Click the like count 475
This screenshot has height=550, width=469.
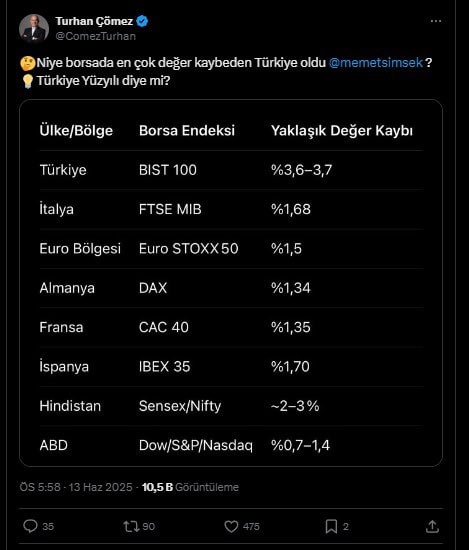(x=251, y=526)
